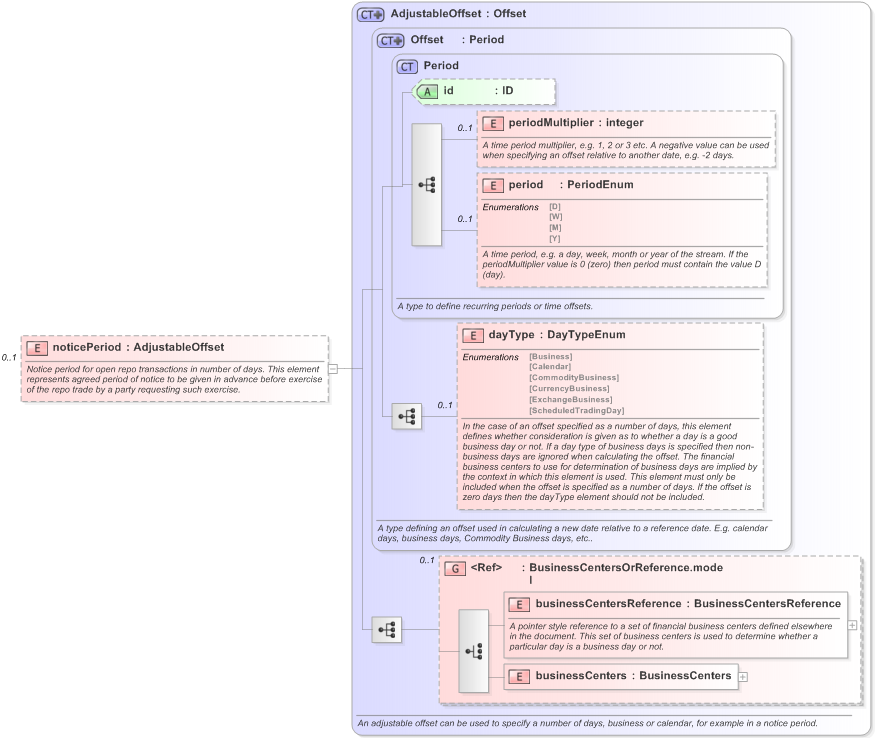Select businessCenters : BusinessCenters label
Screen dimensions: 875x738
[x=633, y=675]
